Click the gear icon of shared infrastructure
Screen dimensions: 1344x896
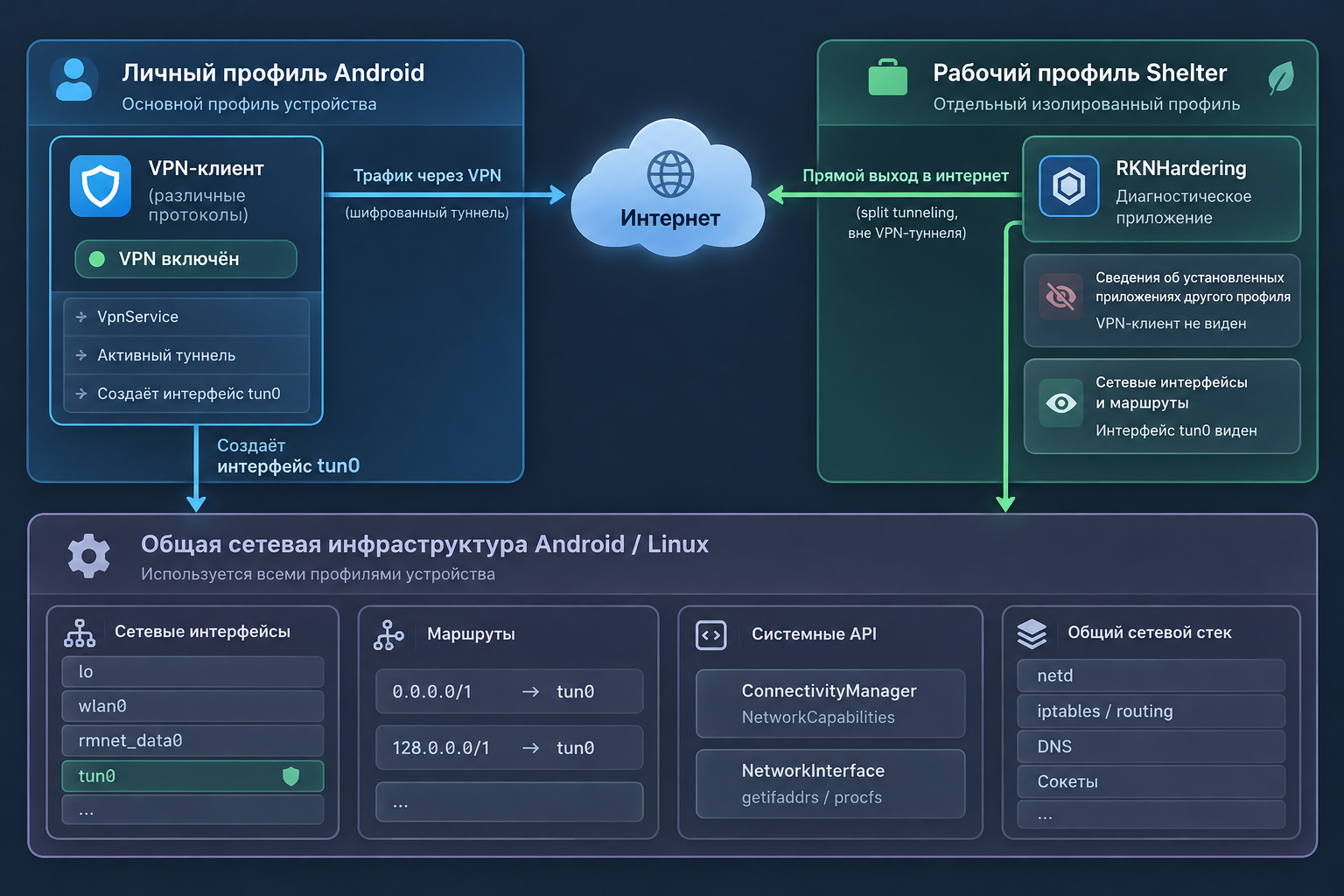(x=88, y=556)
